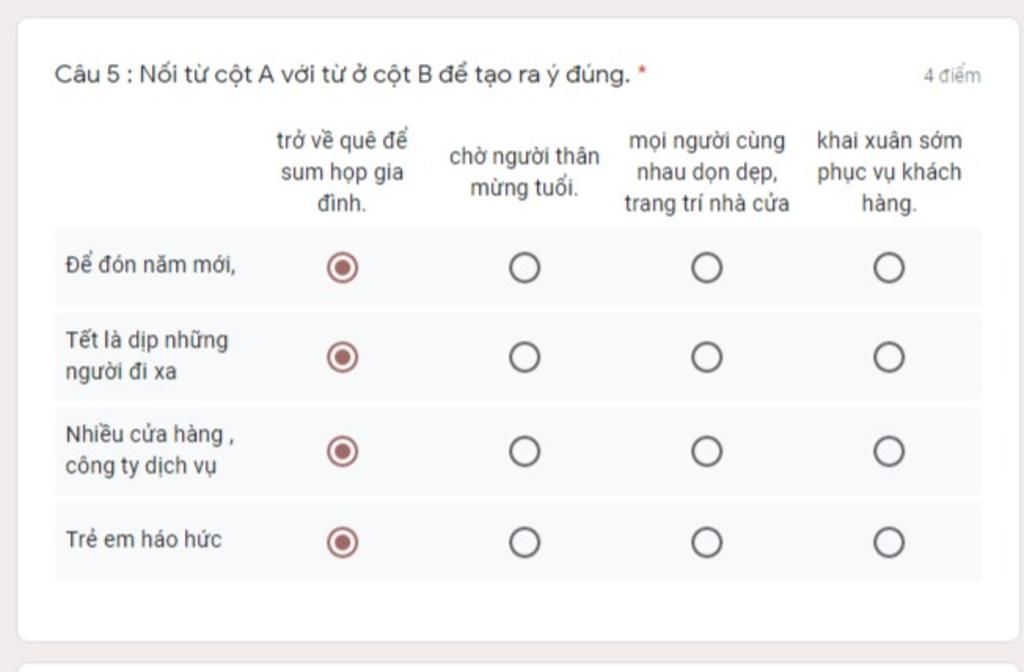Select 'mọi người cùng nhau dọn dẹp' for 'Nhiều cửa hàng' row
Image resolution: width=1024 pixels, height=672 pixels.
[707, 451]
